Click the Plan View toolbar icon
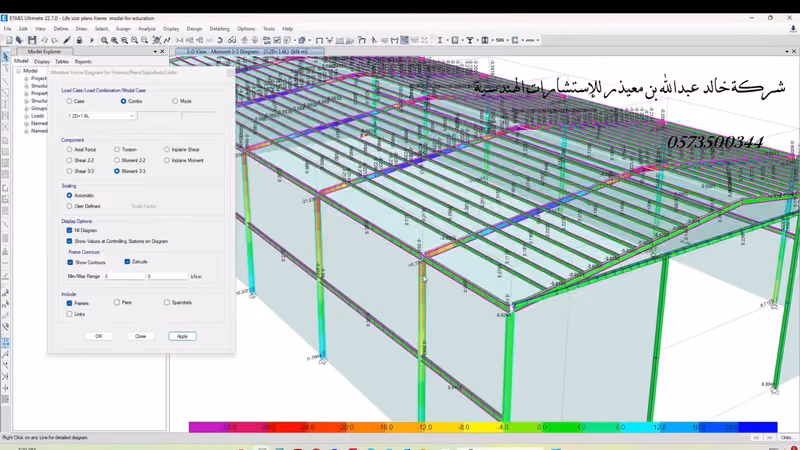800x450 pixels. tap(190, 40)
